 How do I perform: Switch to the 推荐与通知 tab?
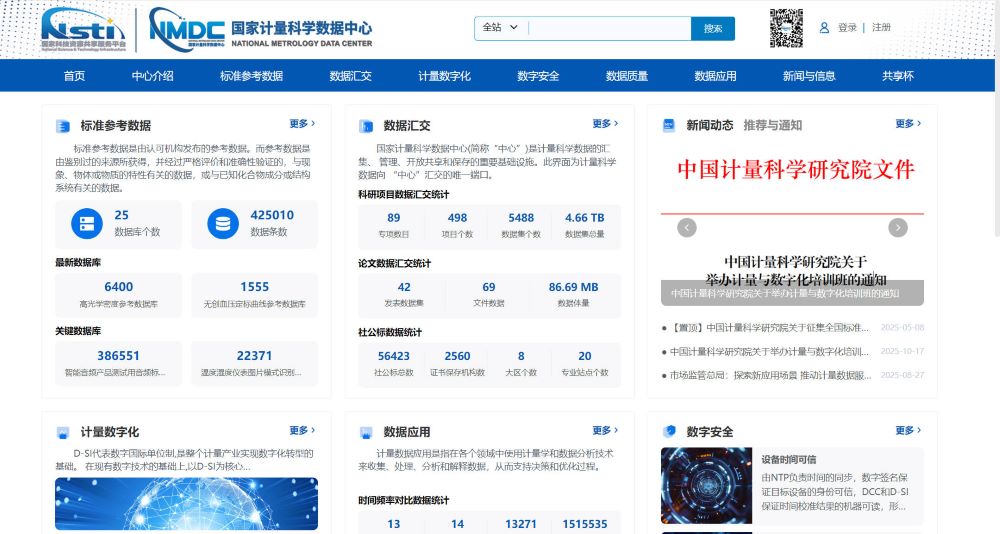772,125
